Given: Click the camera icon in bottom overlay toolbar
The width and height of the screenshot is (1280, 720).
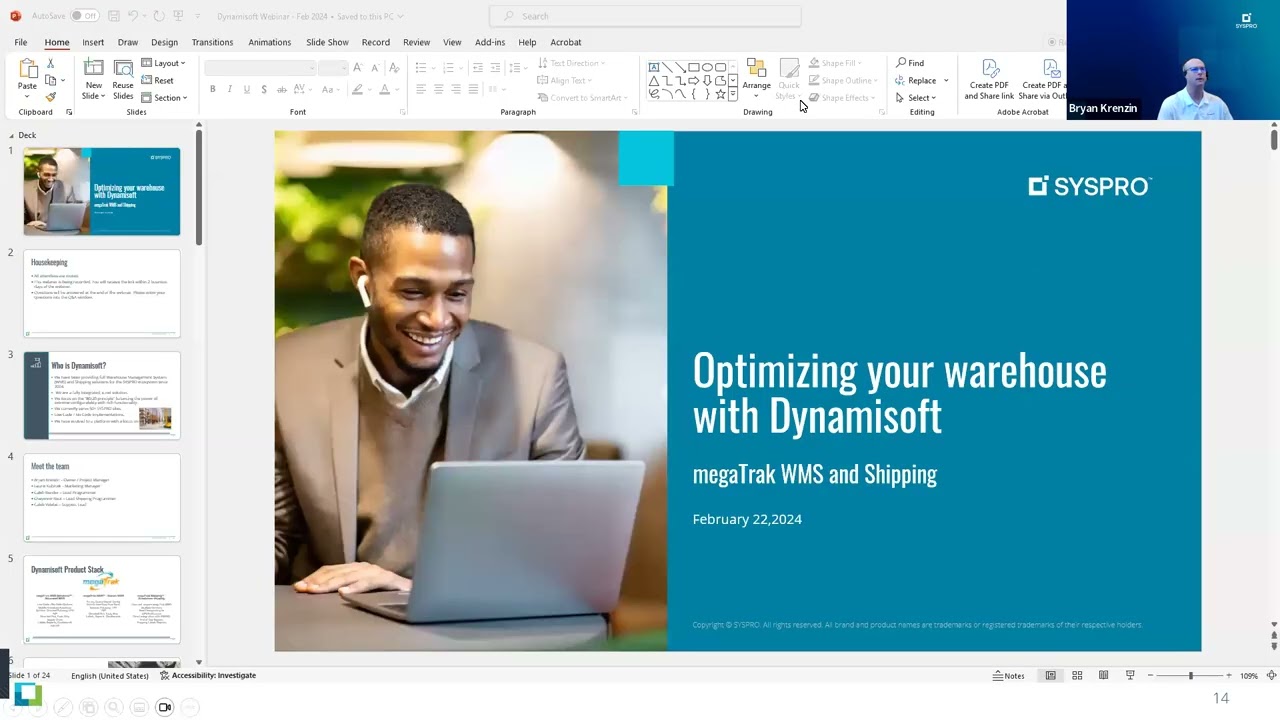Looking at the screenshot, I should (x=165, y=707).
